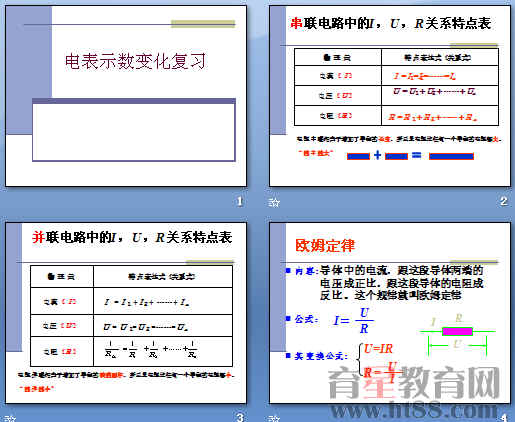Click the formula U=IR on slide 4
The height and width of the screenshot is (422, 515).
point(378,349)
